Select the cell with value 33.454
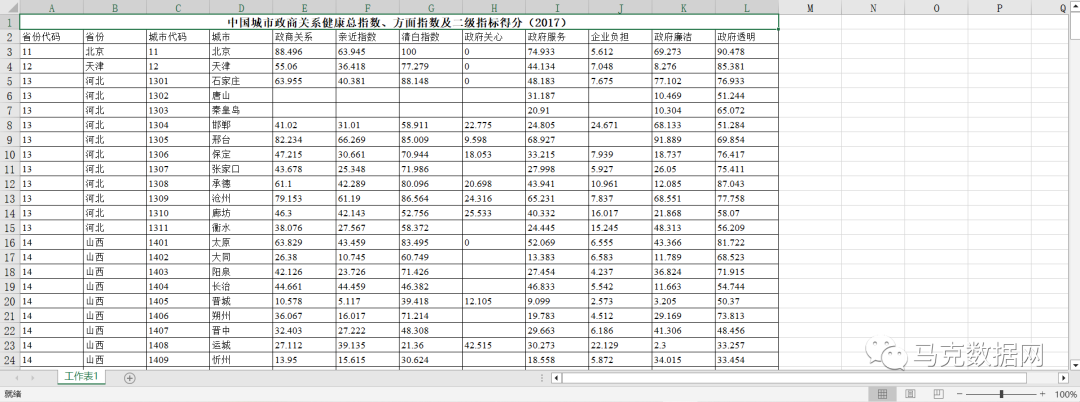The image size is (1080, 402). pos(747,359)
